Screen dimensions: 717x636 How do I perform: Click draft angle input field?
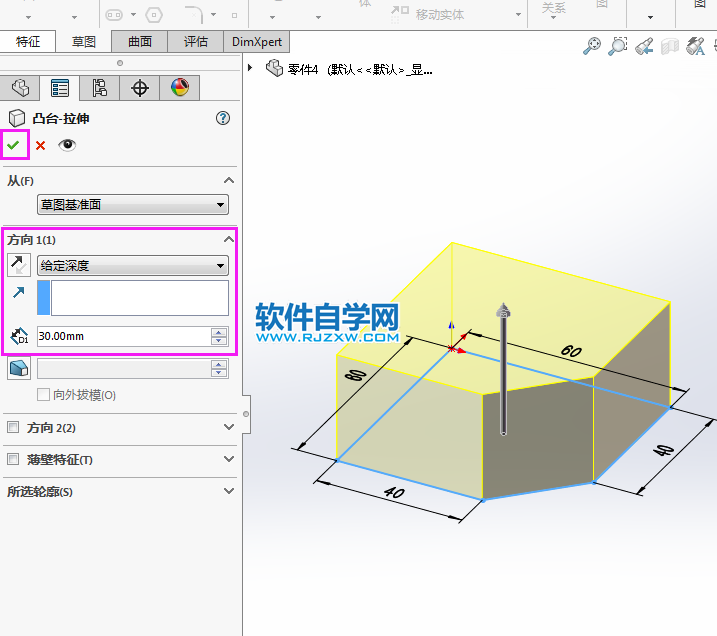tap(124, 369)
